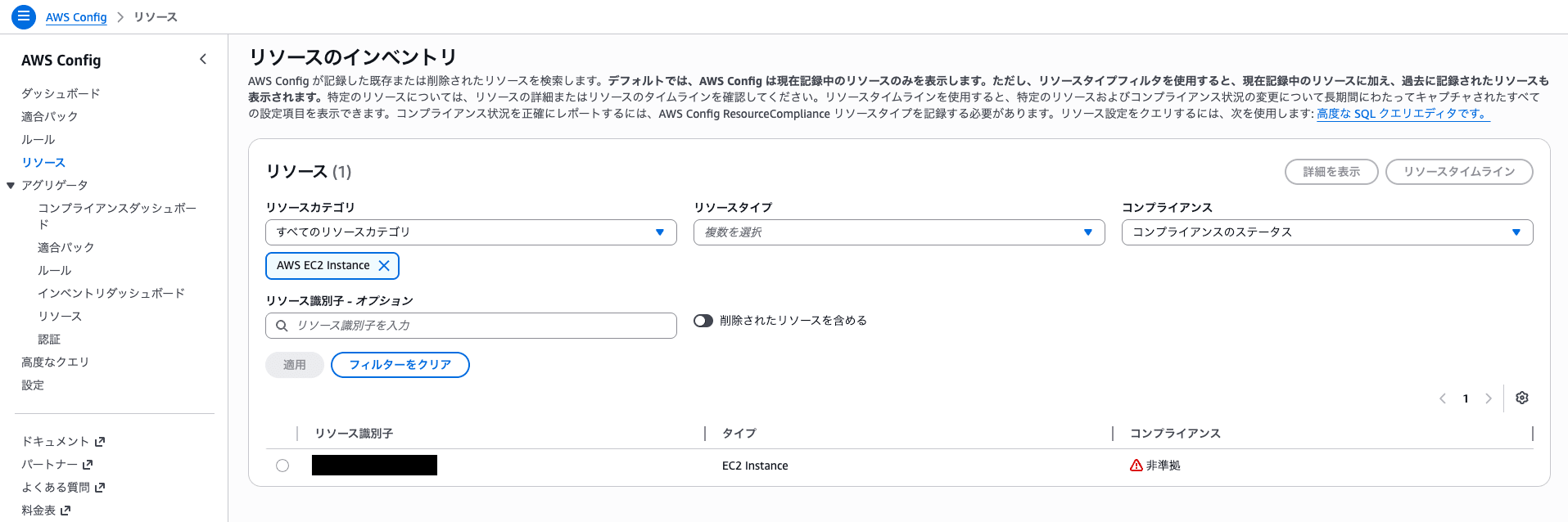Open パートナー external link

pos(57,465)
